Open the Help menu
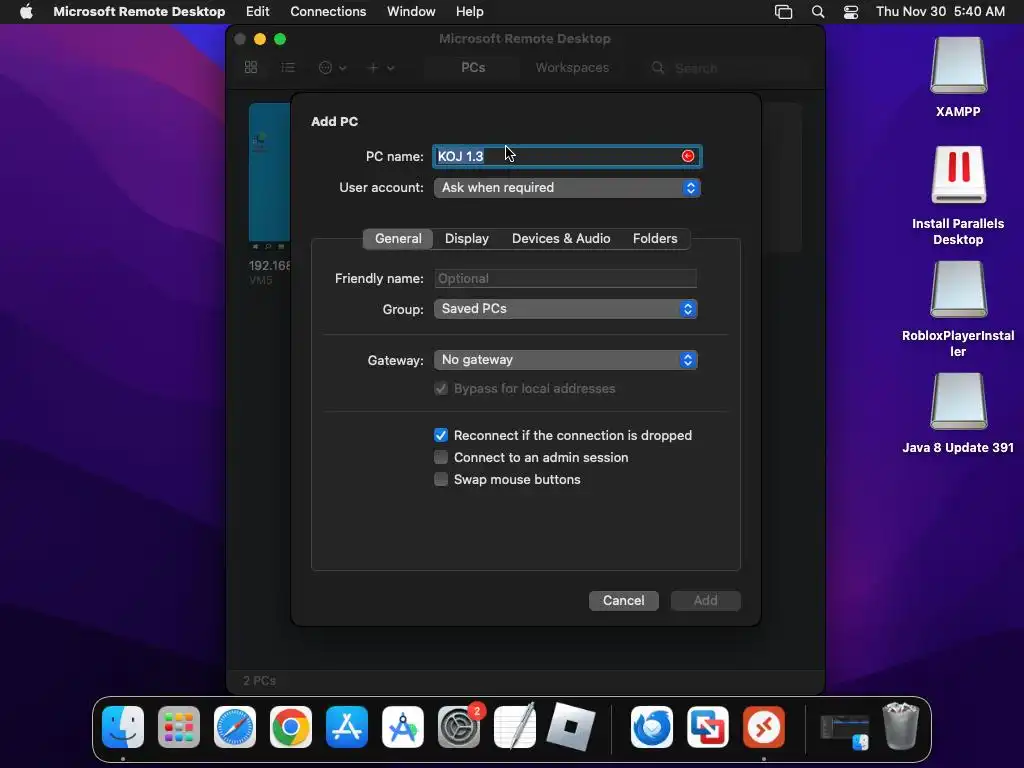The height and width of the screenshot is (768, 1024). pyautogui.click(x=470, y=12)
